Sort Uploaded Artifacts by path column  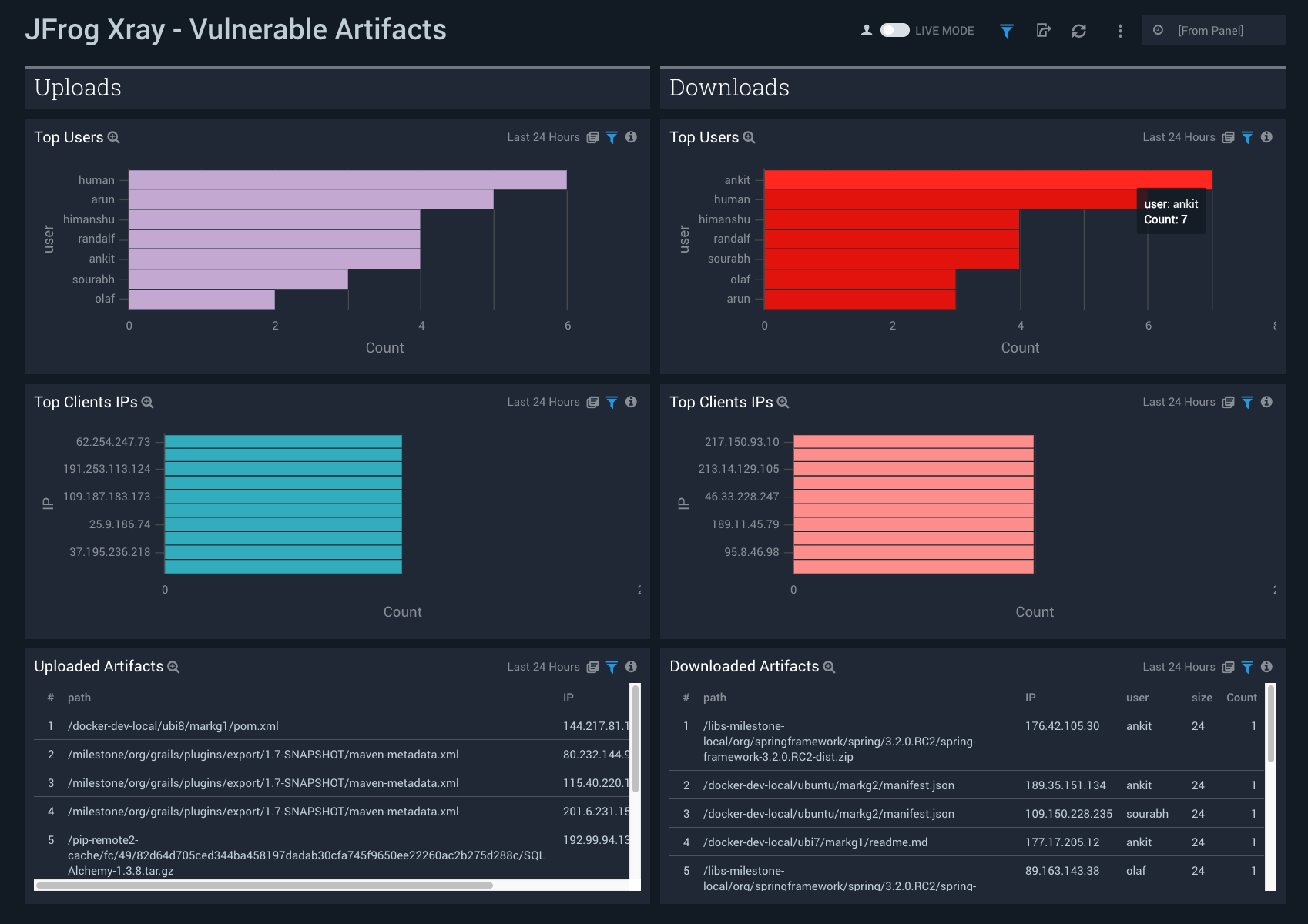[79, 698]
